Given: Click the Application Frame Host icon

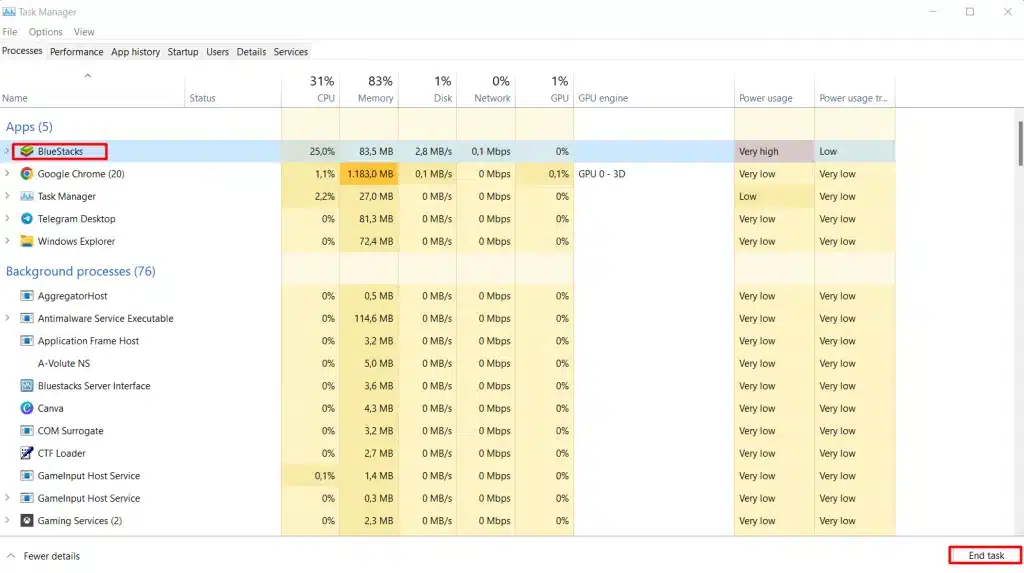Looking at the screenshot, I should pos(26,340).
